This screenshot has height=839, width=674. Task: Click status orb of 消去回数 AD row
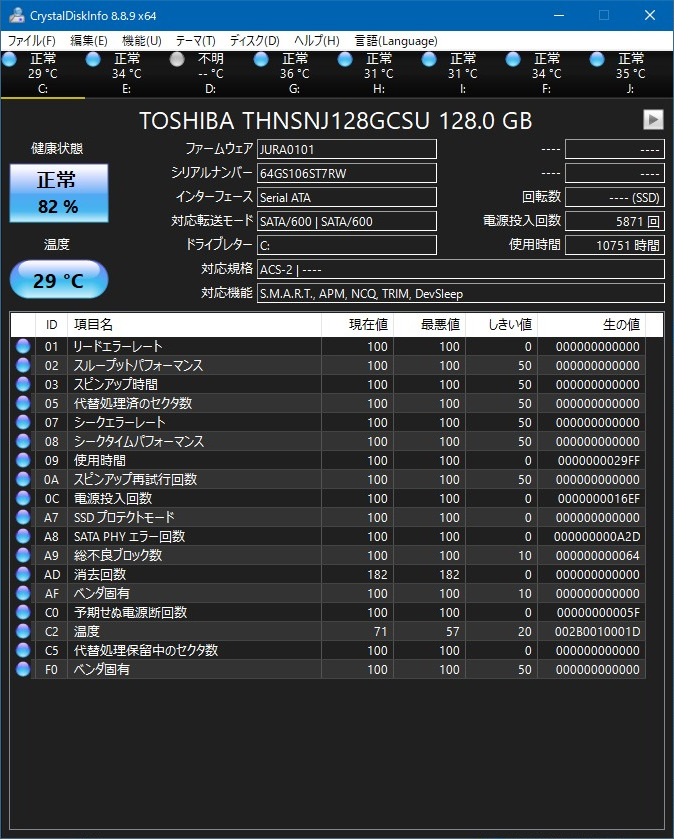point(23,574)
